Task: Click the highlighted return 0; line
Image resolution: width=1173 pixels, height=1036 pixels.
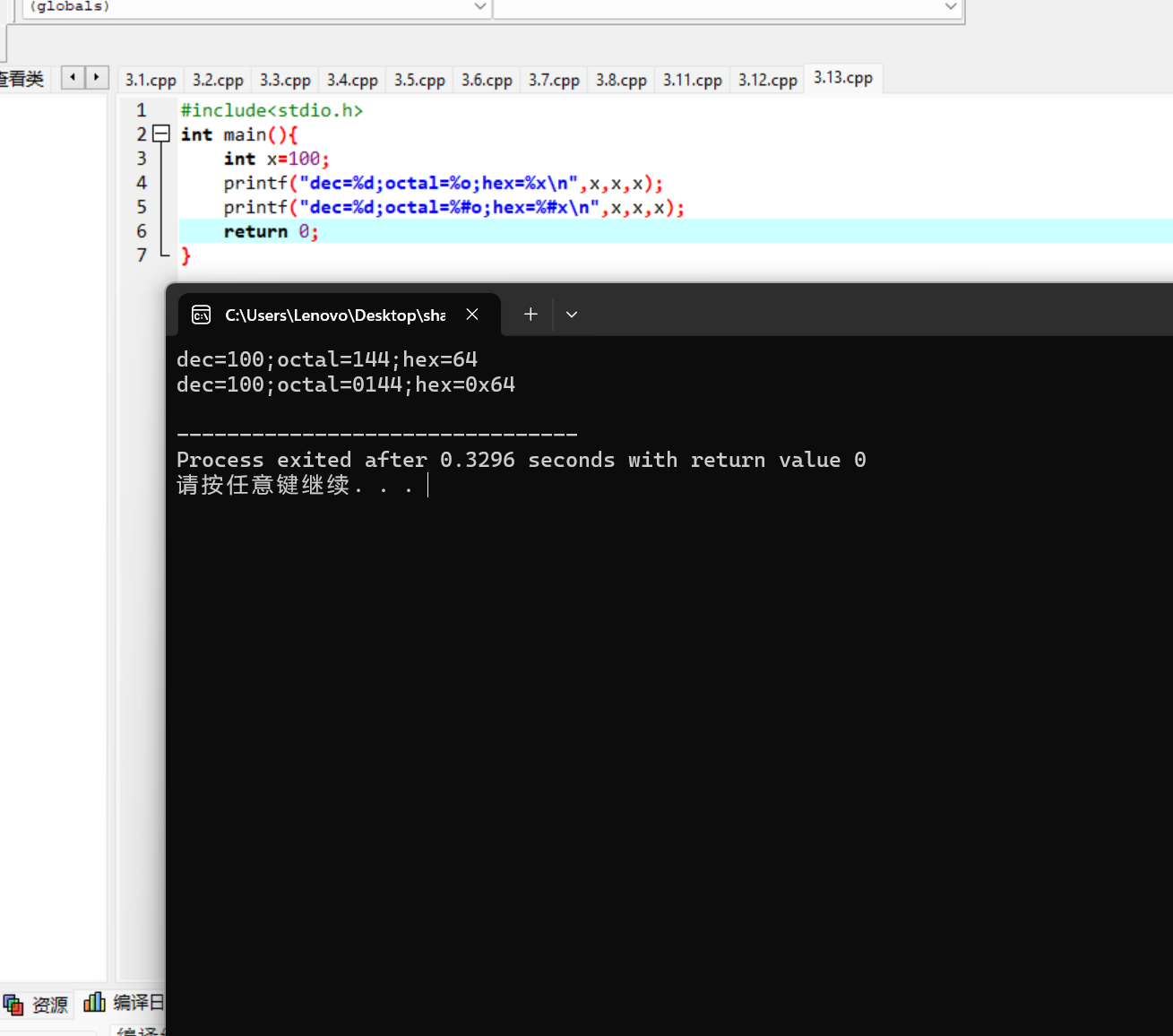Action: [x=676, y=231]
